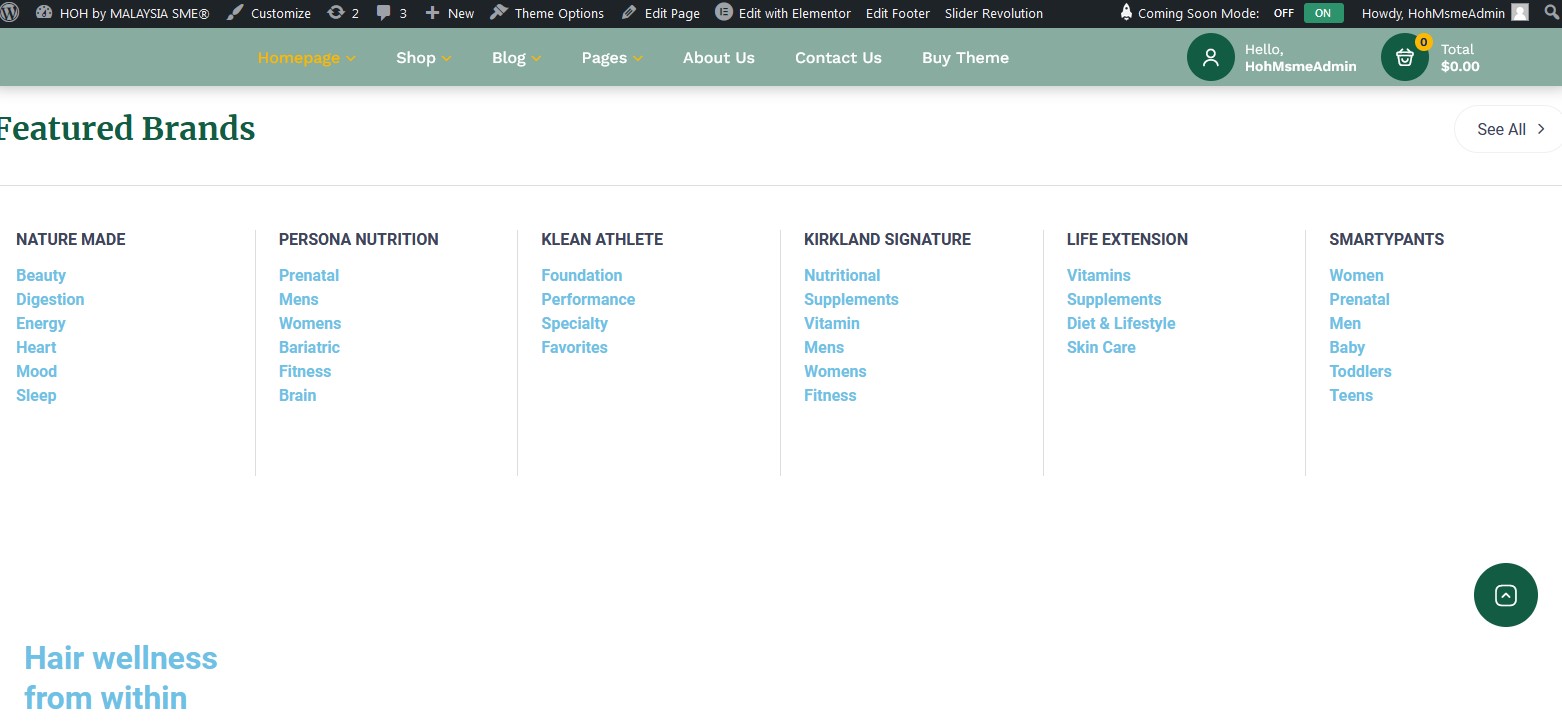Click the scroll-to-top round button
The width and height of the screenshot is (1562, 726).
pyautogui.click(x=1505, y=595)
